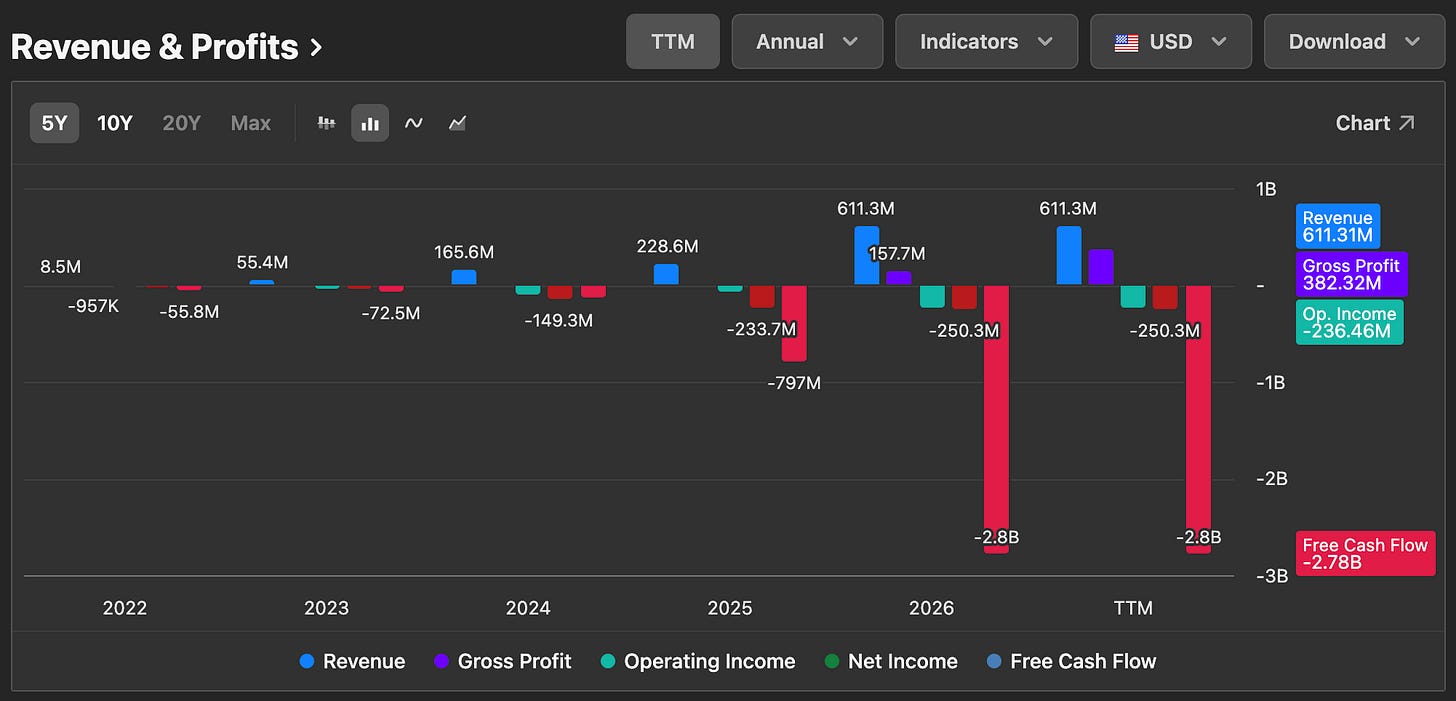Click the 2025 red -797M bar
Viewport: 1456px width, 701px height.
(794, 324)
